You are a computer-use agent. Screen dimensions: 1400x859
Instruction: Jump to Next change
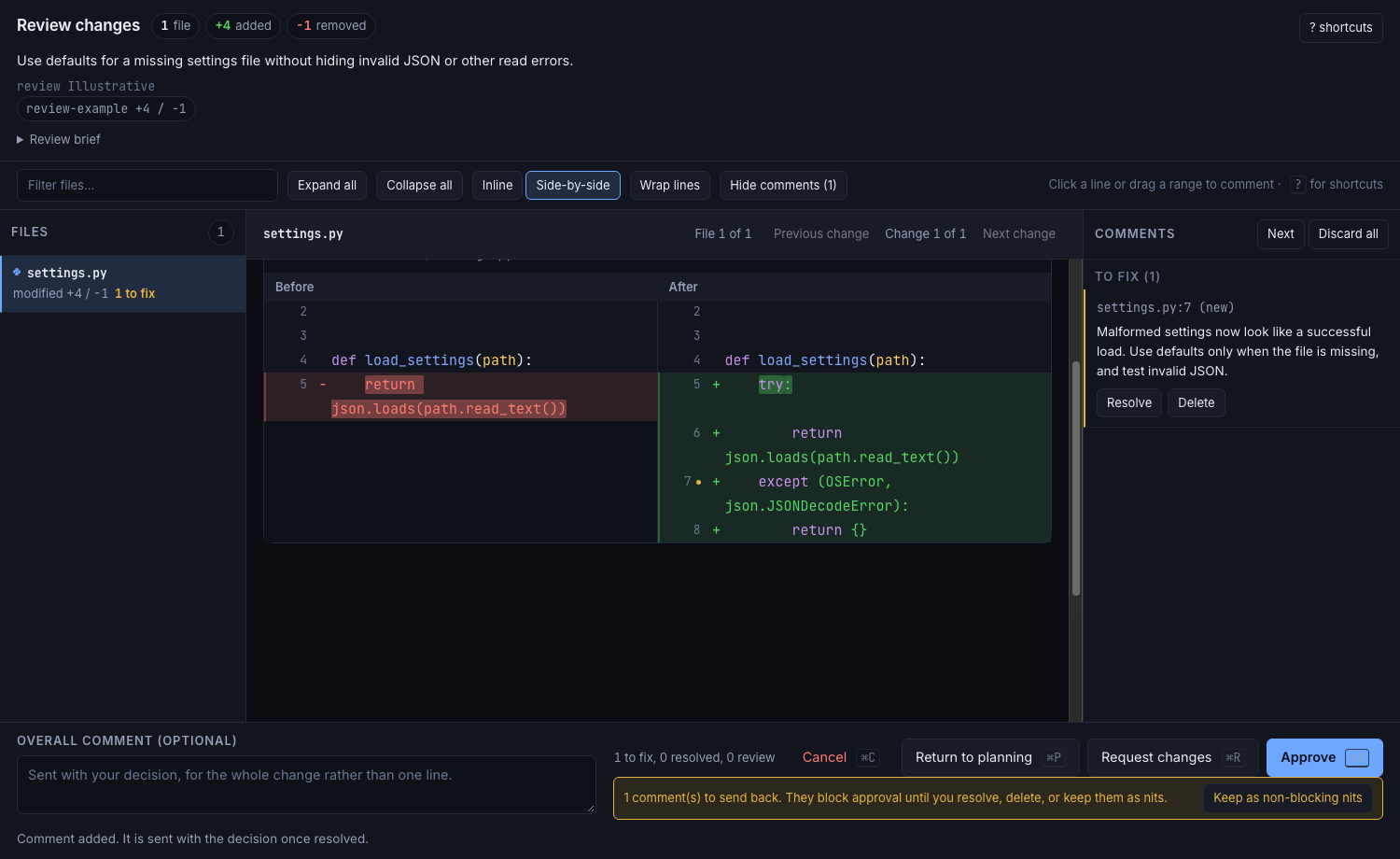coord(1019,233)
